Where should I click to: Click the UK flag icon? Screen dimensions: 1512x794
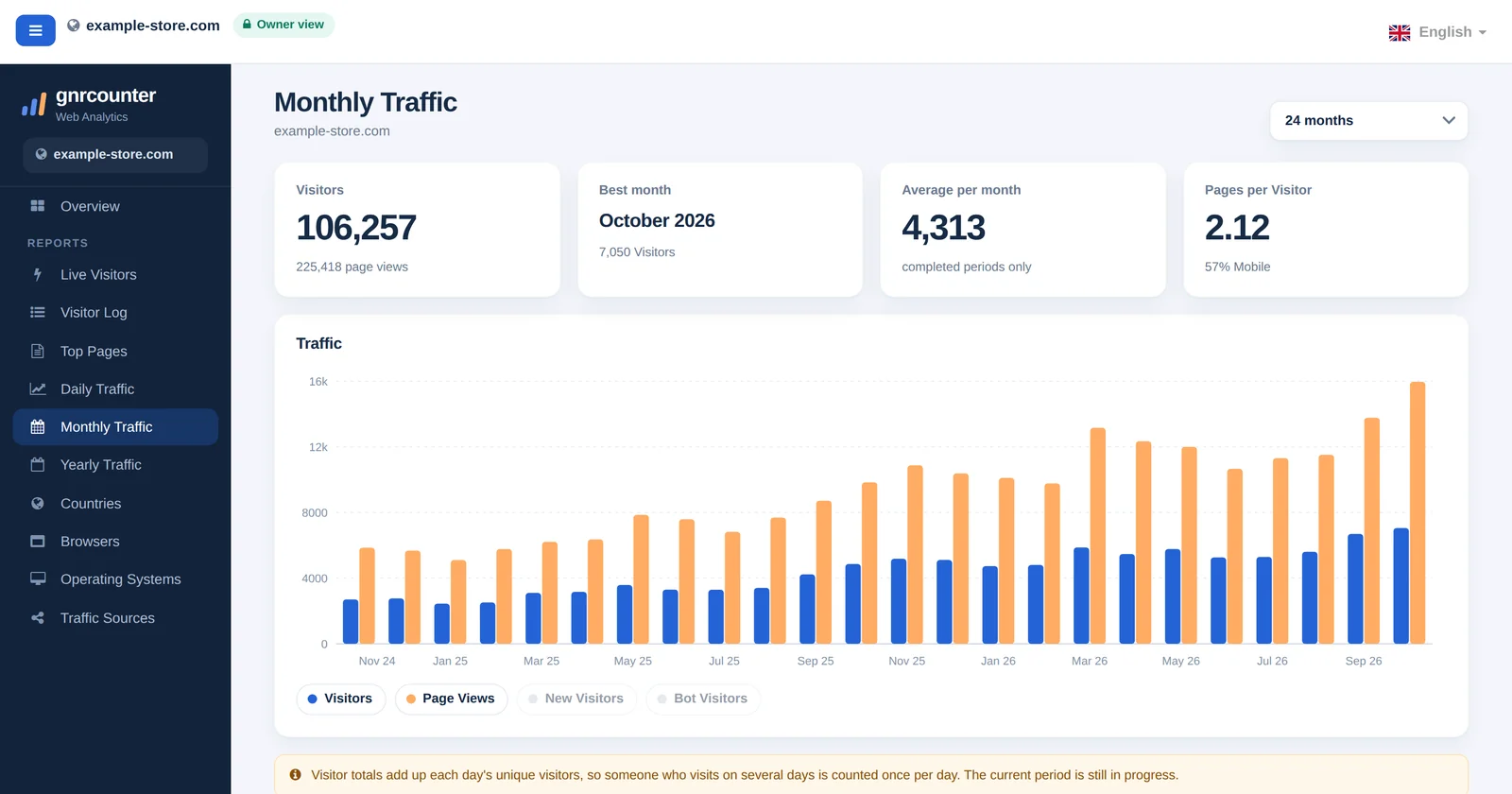[1400, 32]
